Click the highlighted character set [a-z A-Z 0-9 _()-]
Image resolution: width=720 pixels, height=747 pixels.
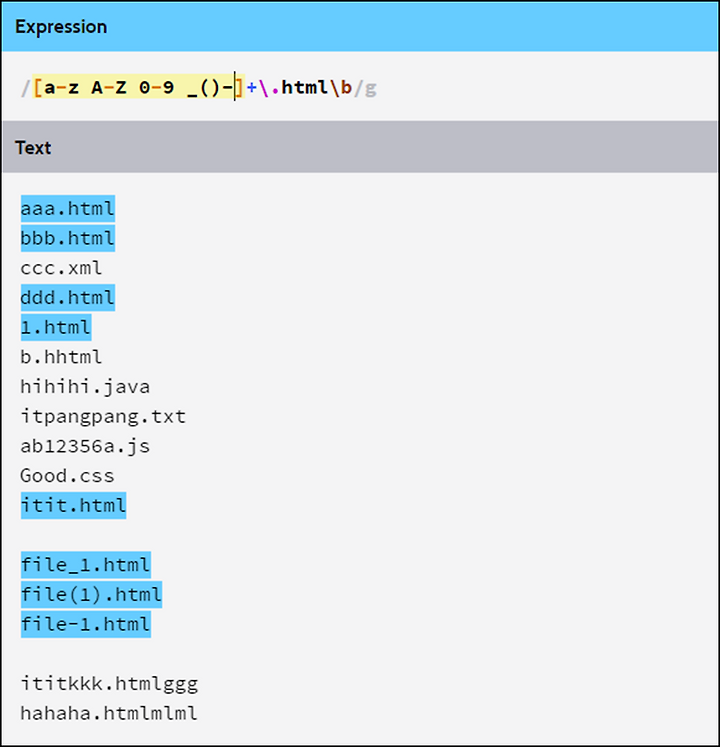coord(138,87)
